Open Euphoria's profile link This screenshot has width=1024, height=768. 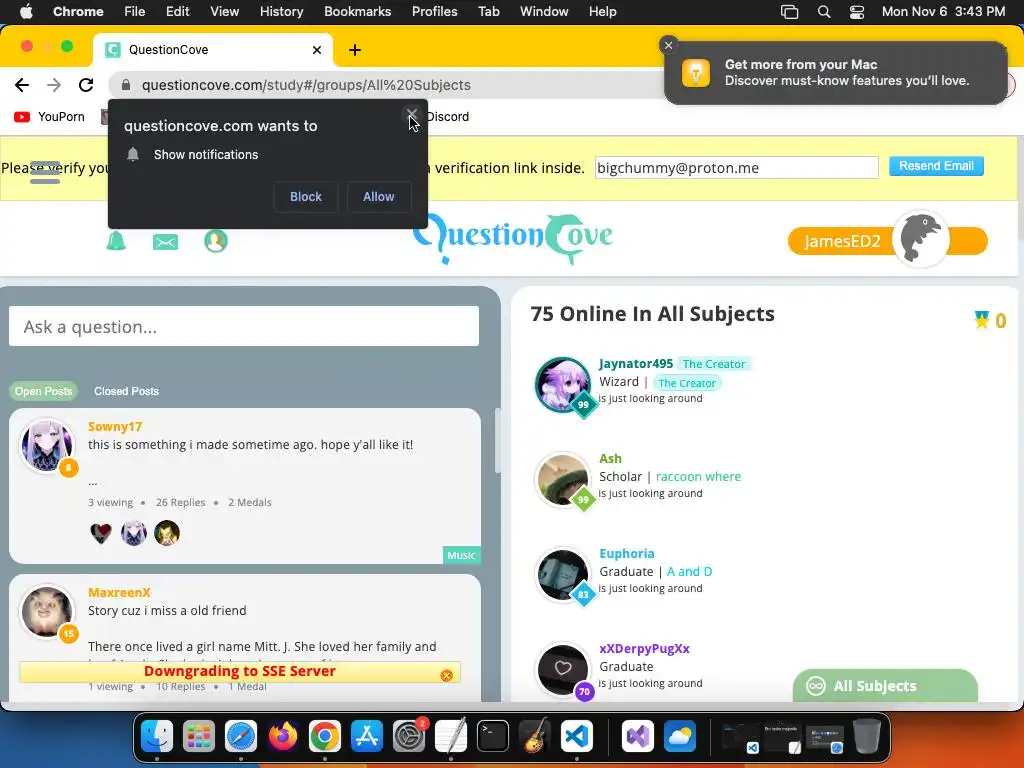coord(627,554)
